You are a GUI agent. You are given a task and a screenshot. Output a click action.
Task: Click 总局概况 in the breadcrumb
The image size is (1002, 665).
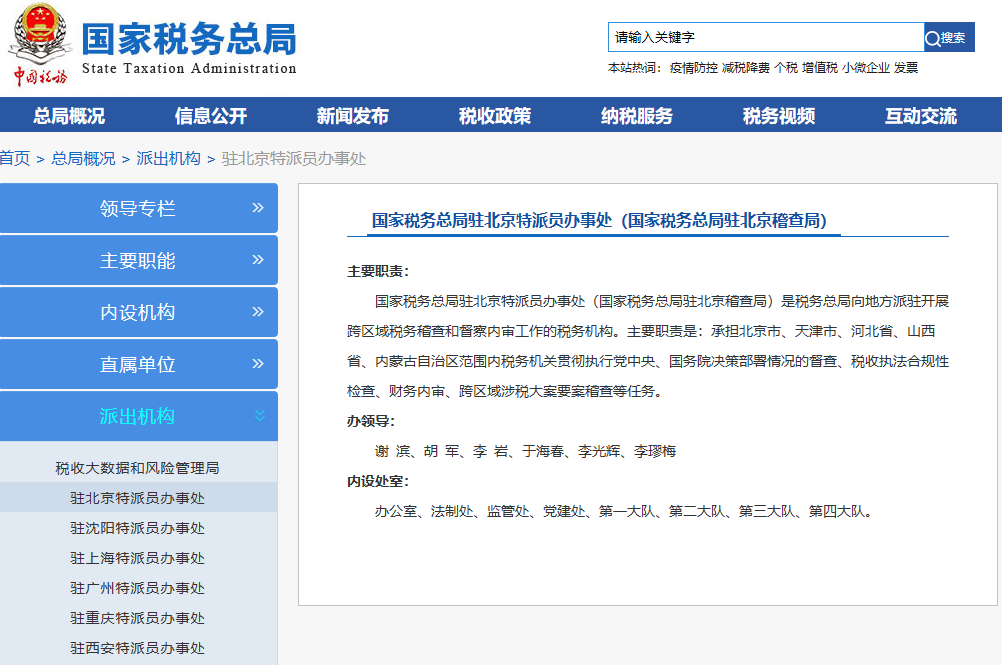click(x=83, y=158)
